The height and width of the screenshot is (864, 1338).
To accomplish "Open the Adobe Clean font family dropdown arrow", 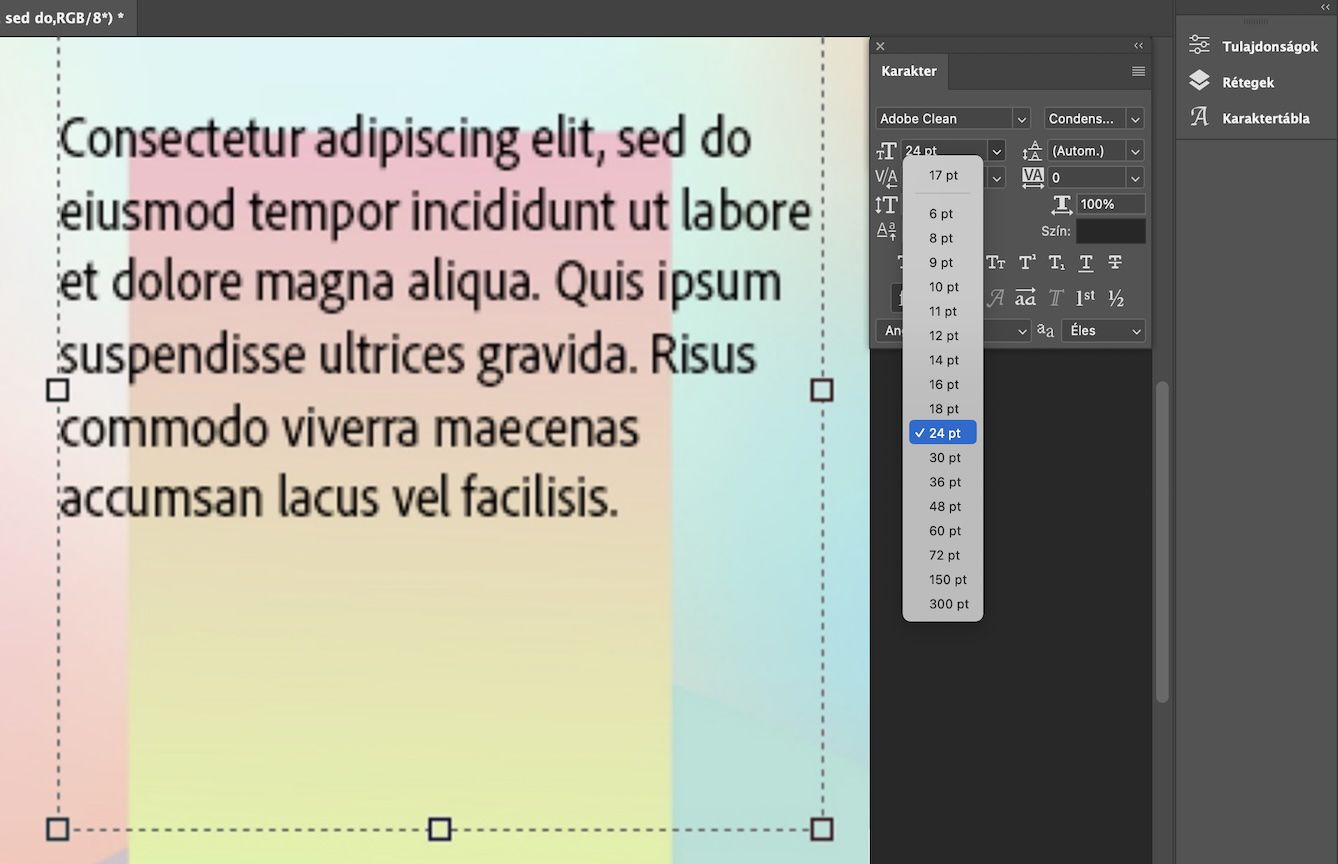I will click(x=1022, y=119).
